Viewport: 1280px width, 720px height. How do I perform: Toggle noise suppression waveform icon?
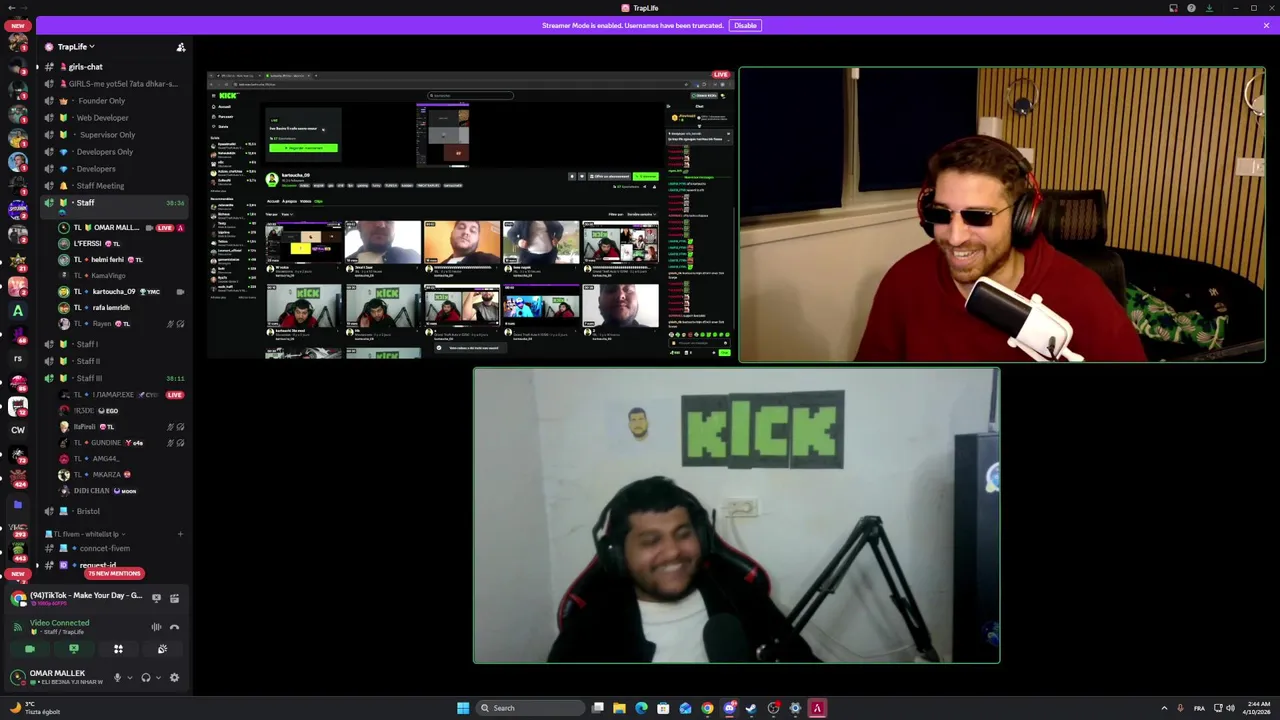click(156, 627)
